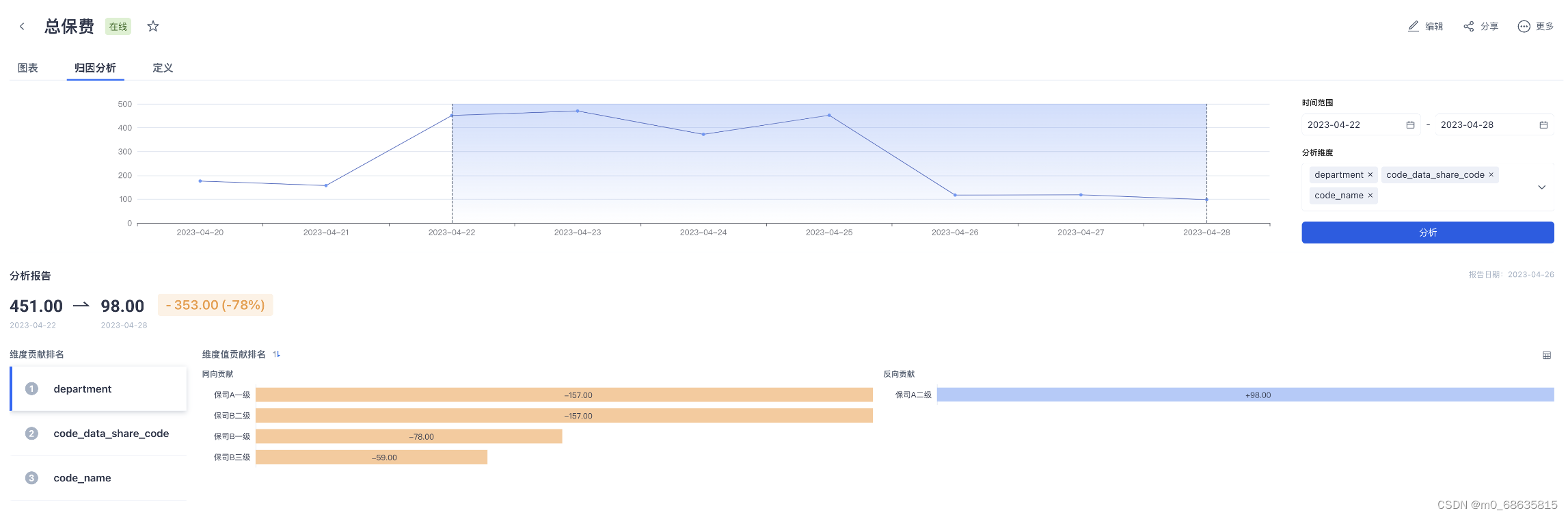
Task: Expand the 分析维度 dropdown chevron
Action: 1541,187
